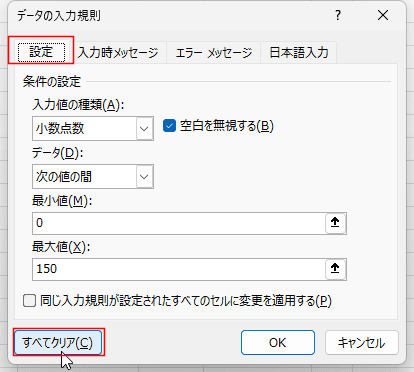Switch to the 入力時メッセージ tab
414x372 pixels.
[118, 52]
